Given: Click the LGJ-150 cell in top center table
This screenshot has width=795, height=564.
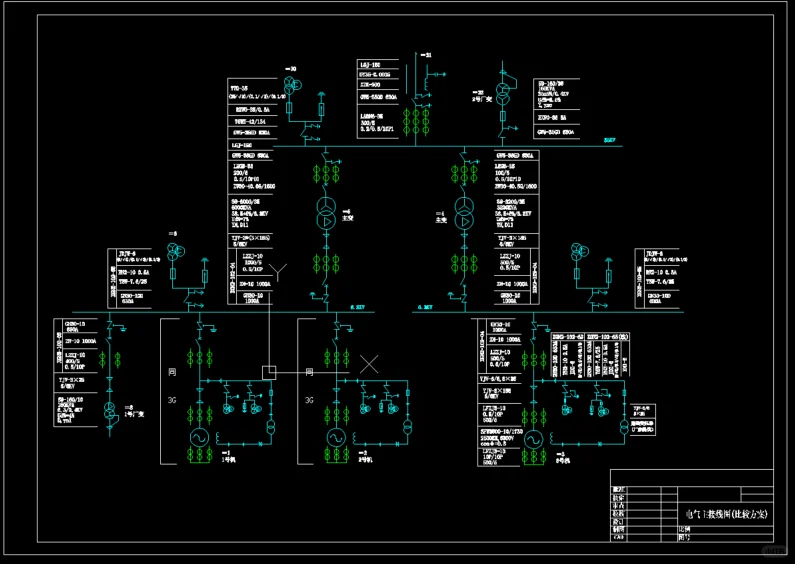Looking at the screenshot, I should click(378, 64).
